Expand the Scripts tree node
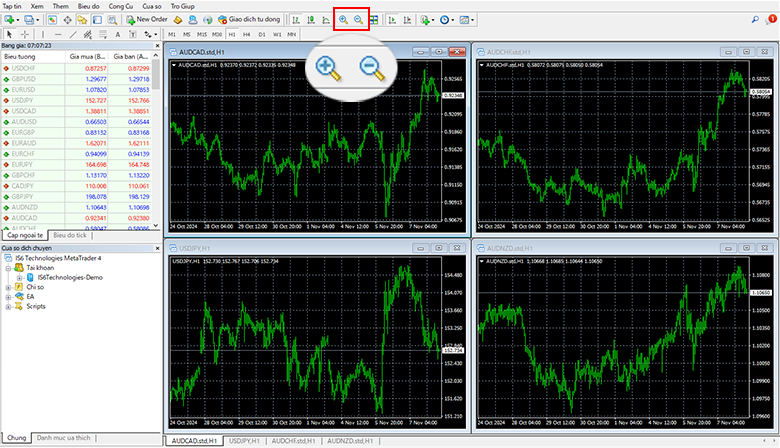Screen dimensions: 780x448 8,307
